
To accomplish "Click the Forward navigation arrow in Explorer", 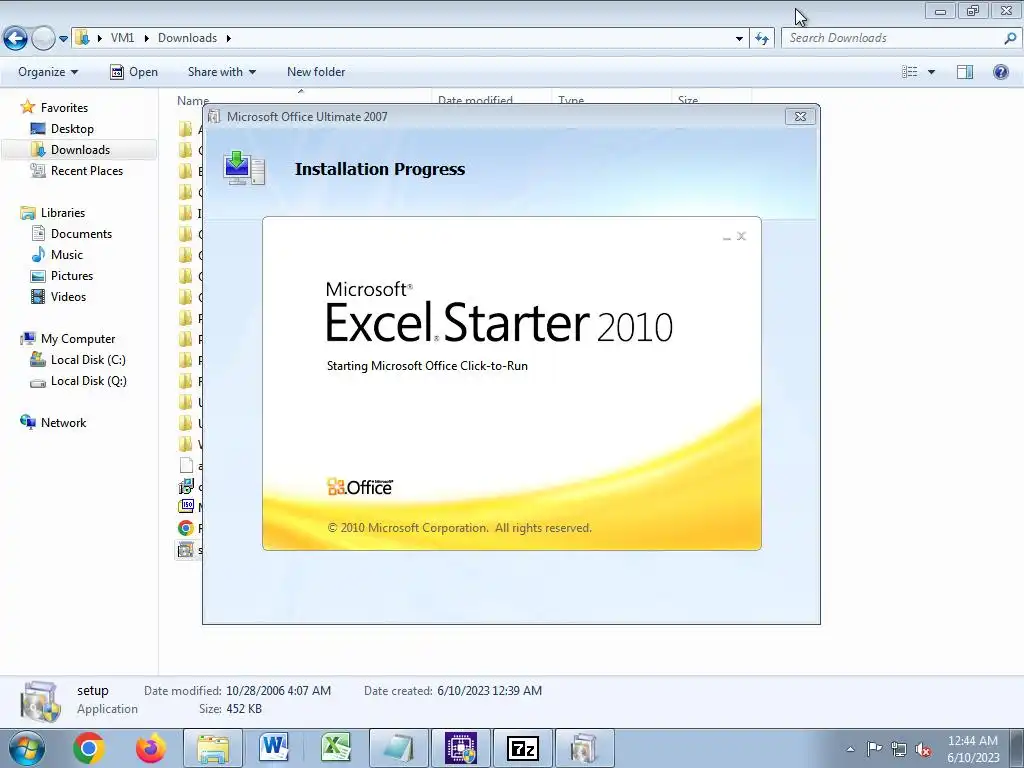I will coord(43,39).
